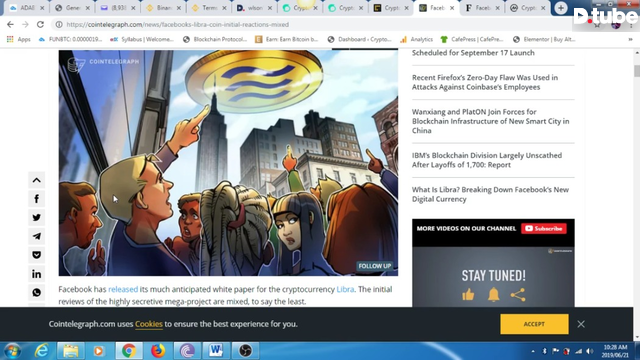Launch Internet Explorer from taskbar
The image size is (640, 360).
(42, 351)
